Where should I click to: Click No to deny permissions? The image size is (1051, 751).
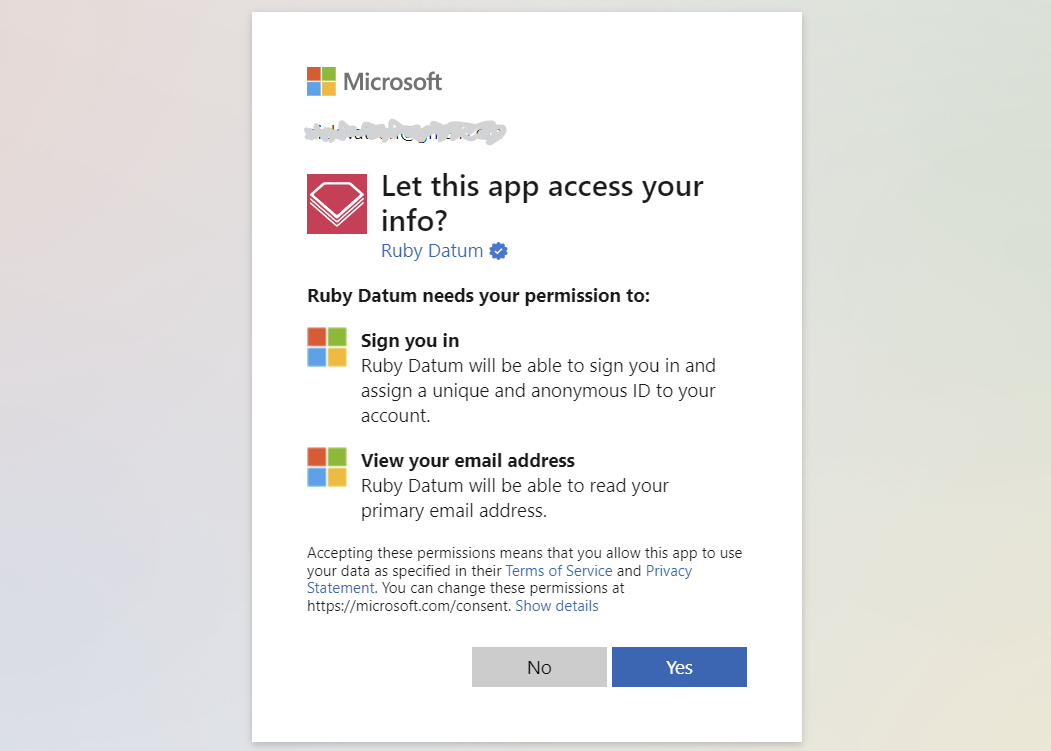coord(539,667)
